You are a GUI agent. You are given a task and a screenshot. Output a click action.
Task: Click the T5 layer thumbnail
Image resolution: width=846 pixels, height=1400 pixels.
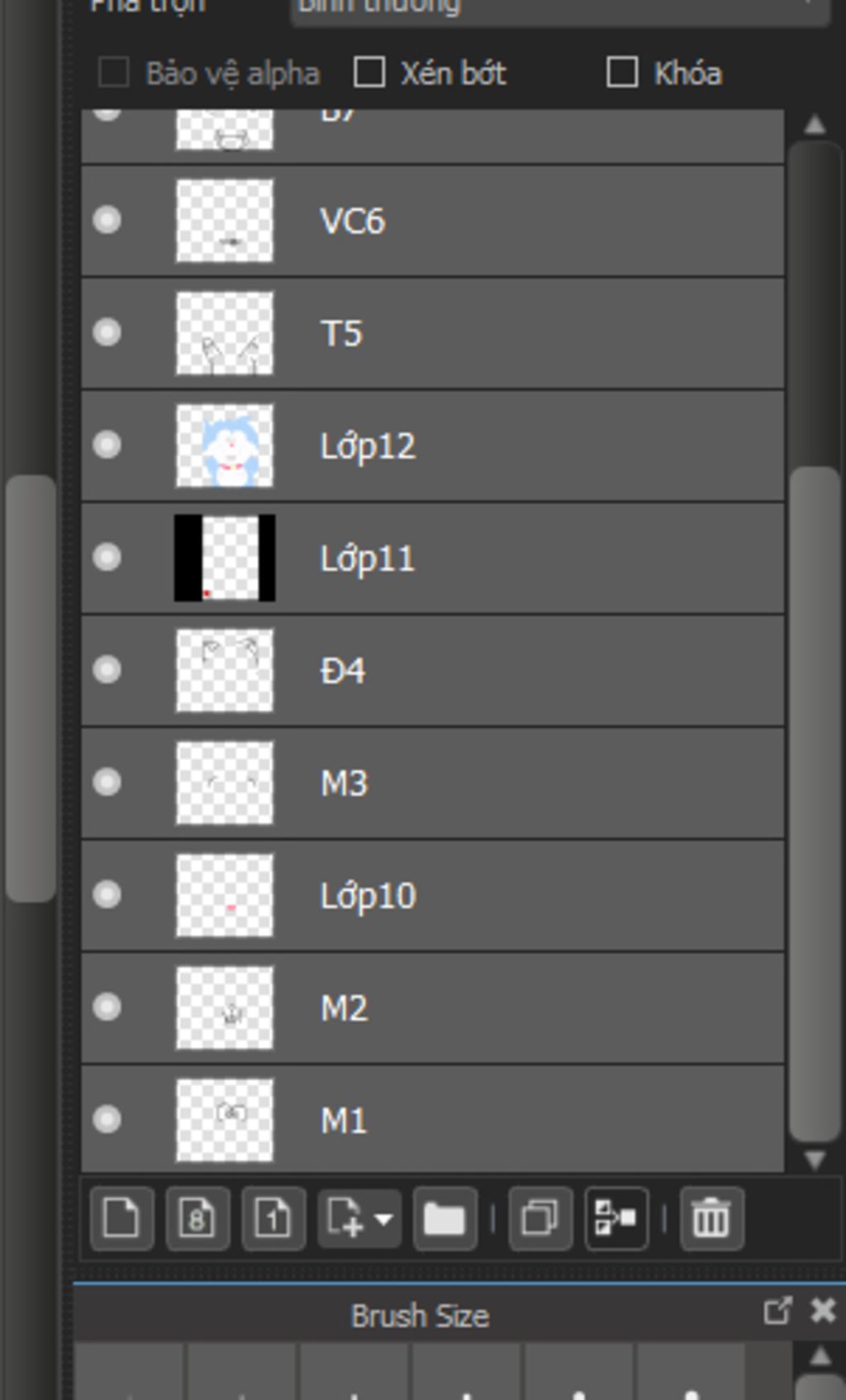225,334
